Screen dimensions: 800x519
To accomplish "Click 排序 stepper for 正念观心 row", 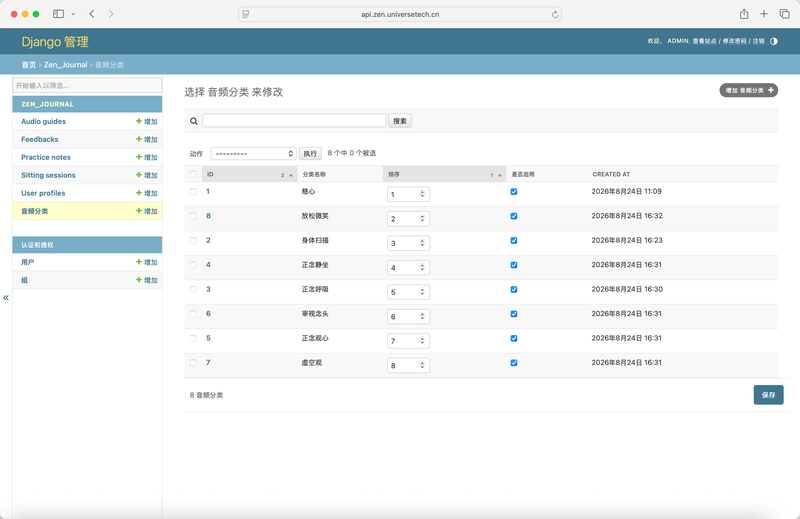I will click(422, 341).
